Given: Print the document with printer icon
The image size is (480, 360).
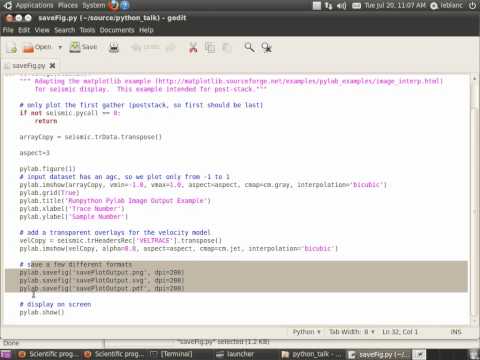Looking at the screenshot, I should 114,48.
